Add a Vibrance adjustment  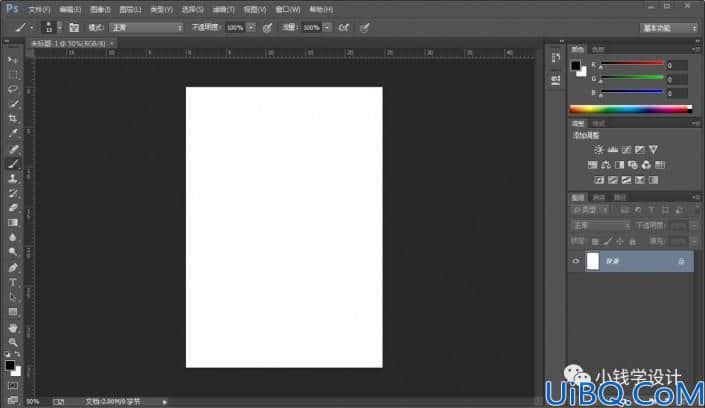(x=653, y=149)
